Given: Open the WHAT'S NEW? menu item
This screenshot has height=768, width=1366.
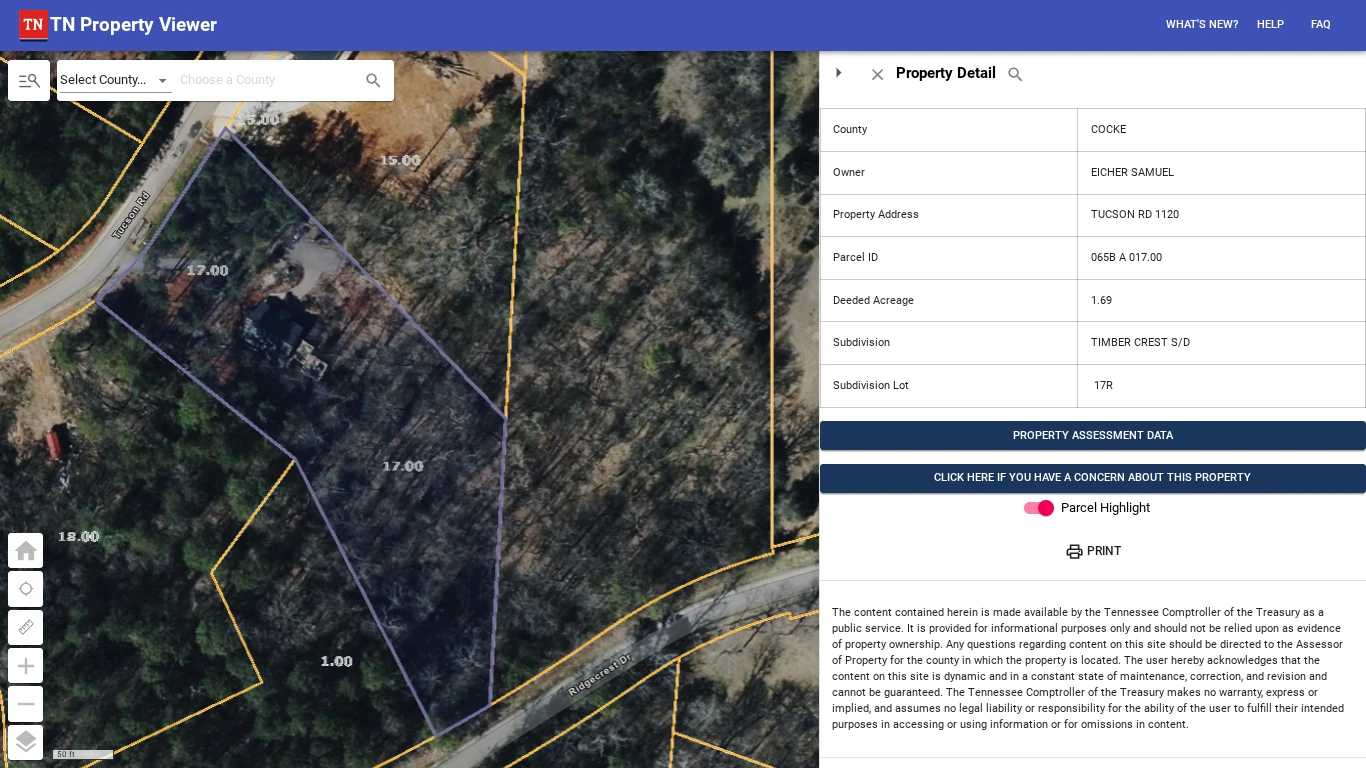Looking at the screenshot, I should coord(1201,25).
